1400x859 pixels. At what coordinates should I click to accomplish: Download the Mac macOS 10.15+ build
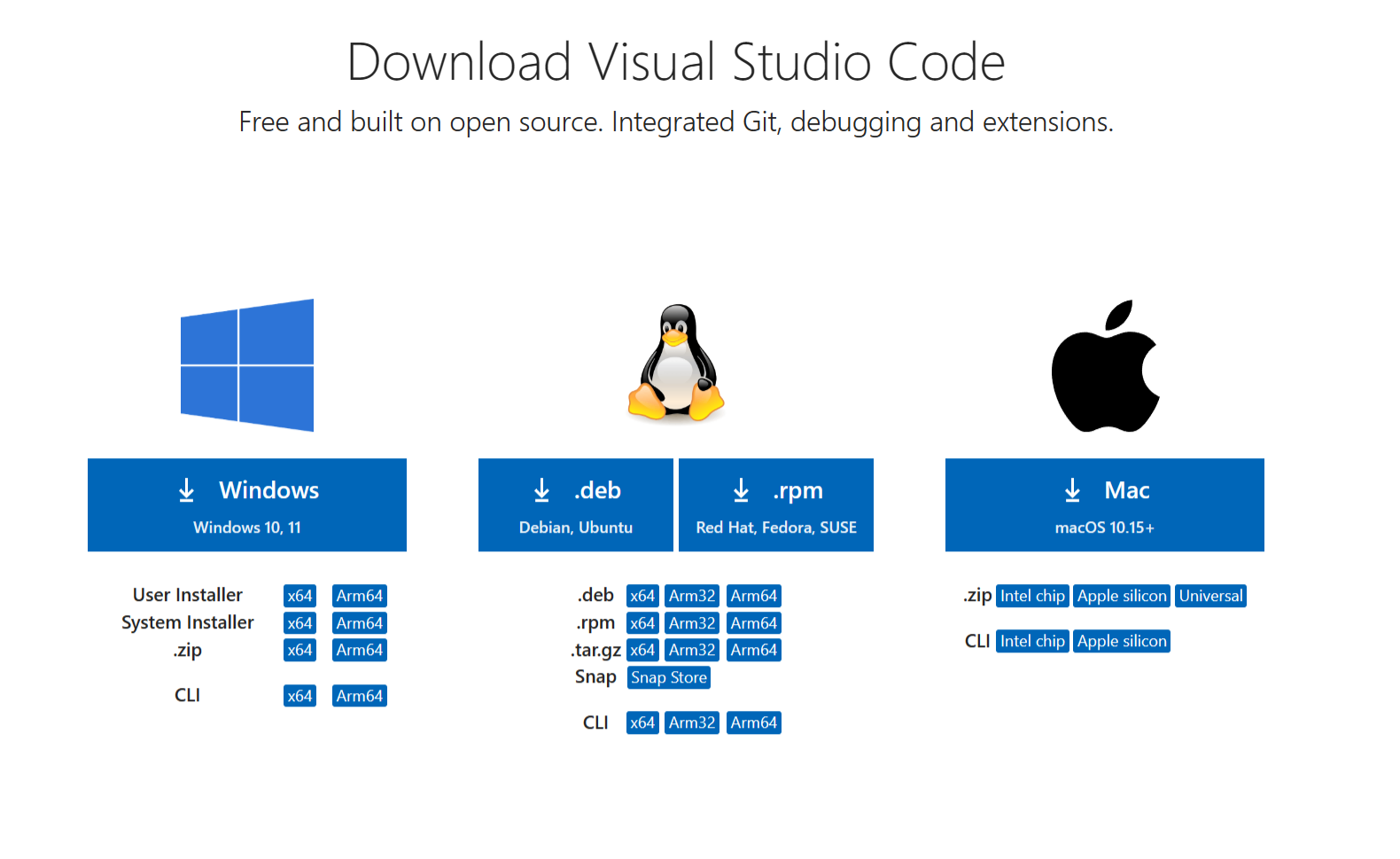[1105, 504]
